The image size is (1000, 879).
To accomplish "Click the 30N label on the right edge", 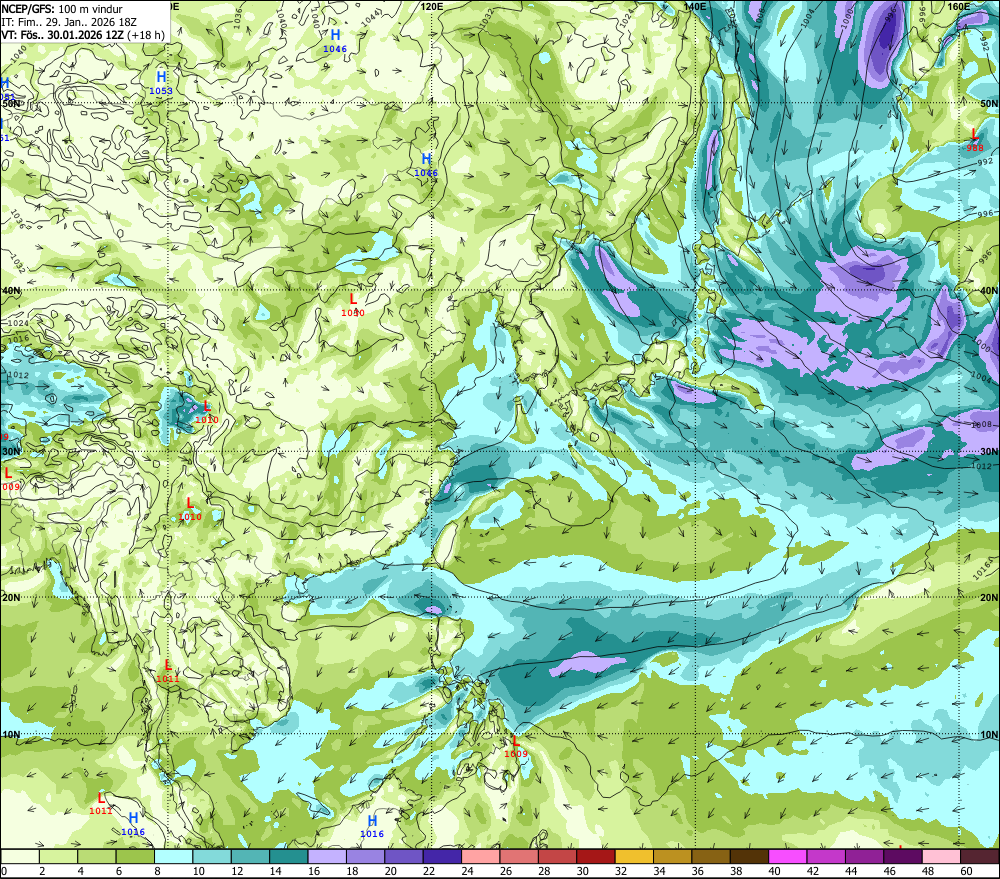I will click(989, 451).
